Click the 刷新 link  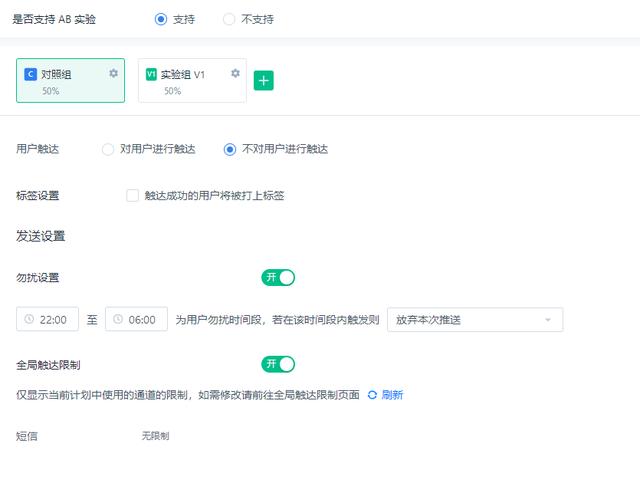coord(392,395)
